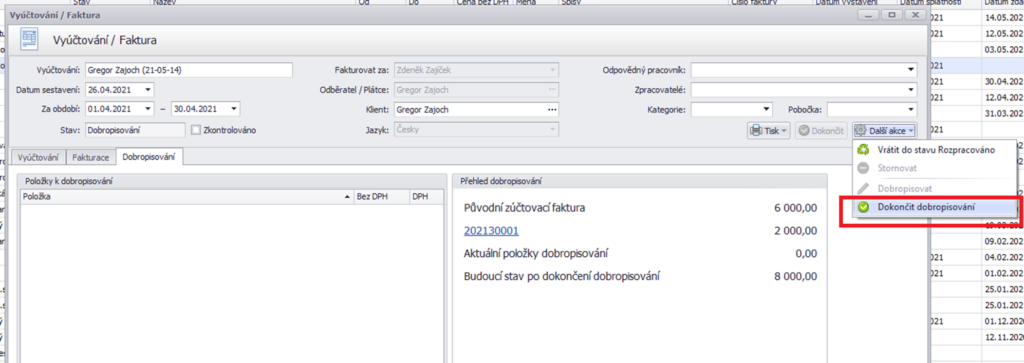Open invoice link 202130001
The height and width of the screenshot is (363, 1024).
point(491,230)
